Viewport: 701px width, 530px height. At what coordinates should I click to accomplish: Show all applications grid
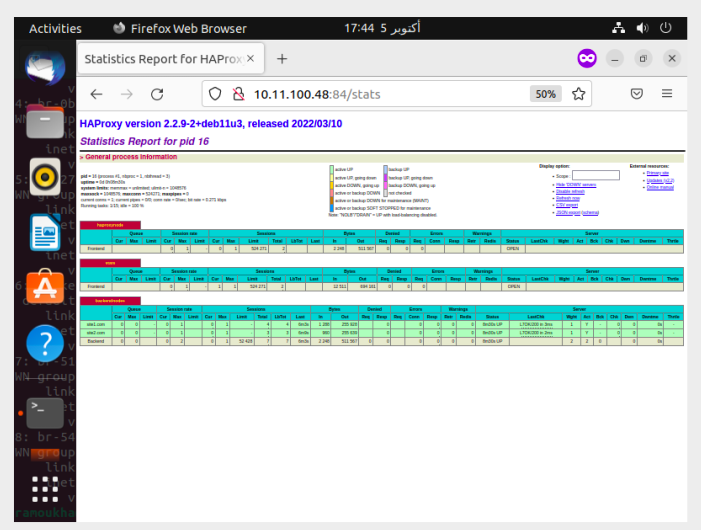[x=45, y=489]
